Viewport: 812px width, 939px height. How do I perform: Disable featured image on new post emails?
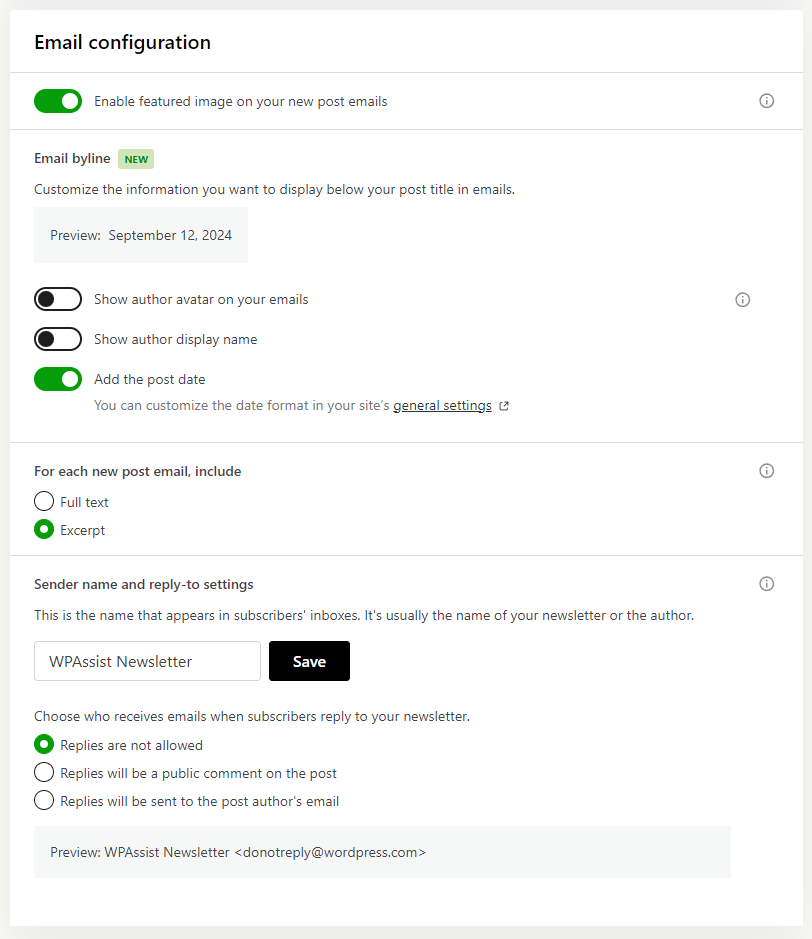tap(57, 100)
